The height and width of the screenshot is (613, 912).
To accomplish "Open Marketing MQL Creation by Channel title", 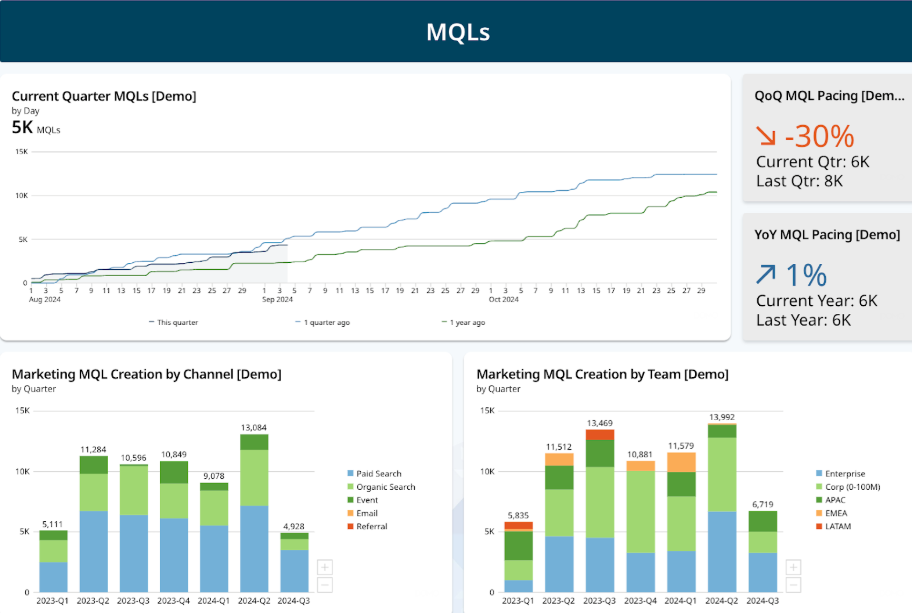I will (x=147, y=374).
